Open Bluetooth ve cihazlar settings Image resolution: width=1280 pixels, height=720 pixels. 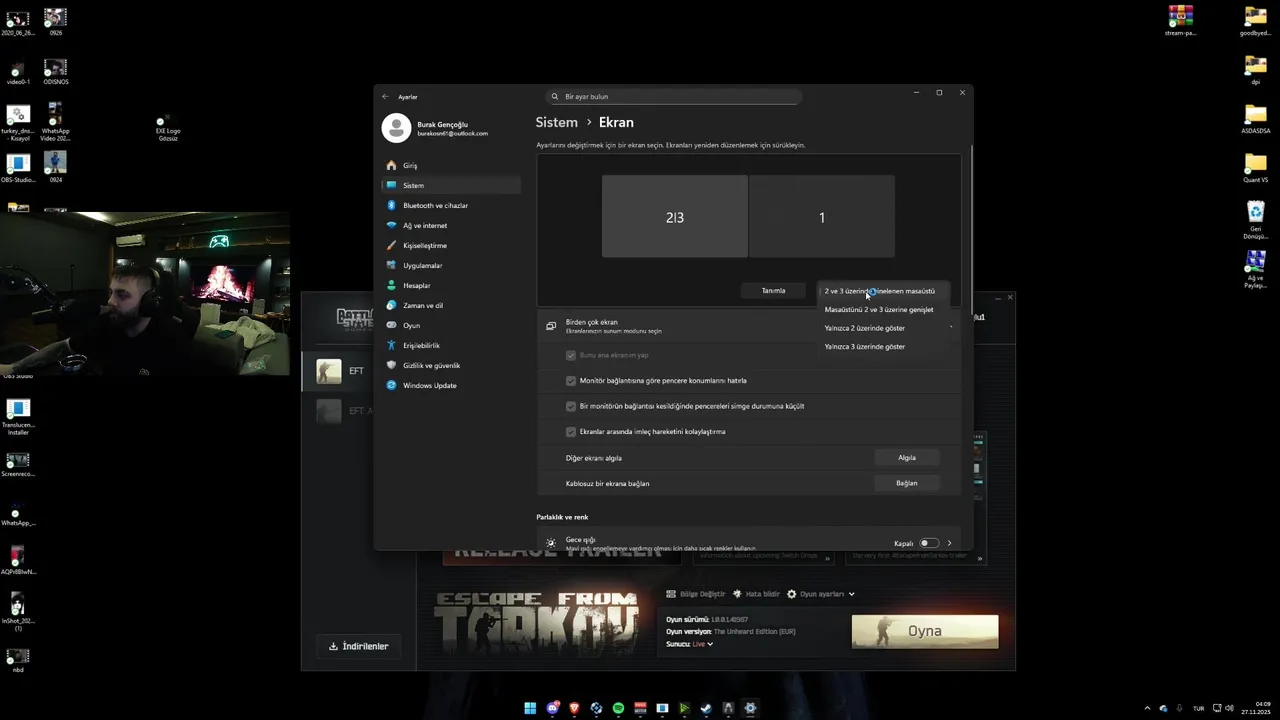point(450,205)
